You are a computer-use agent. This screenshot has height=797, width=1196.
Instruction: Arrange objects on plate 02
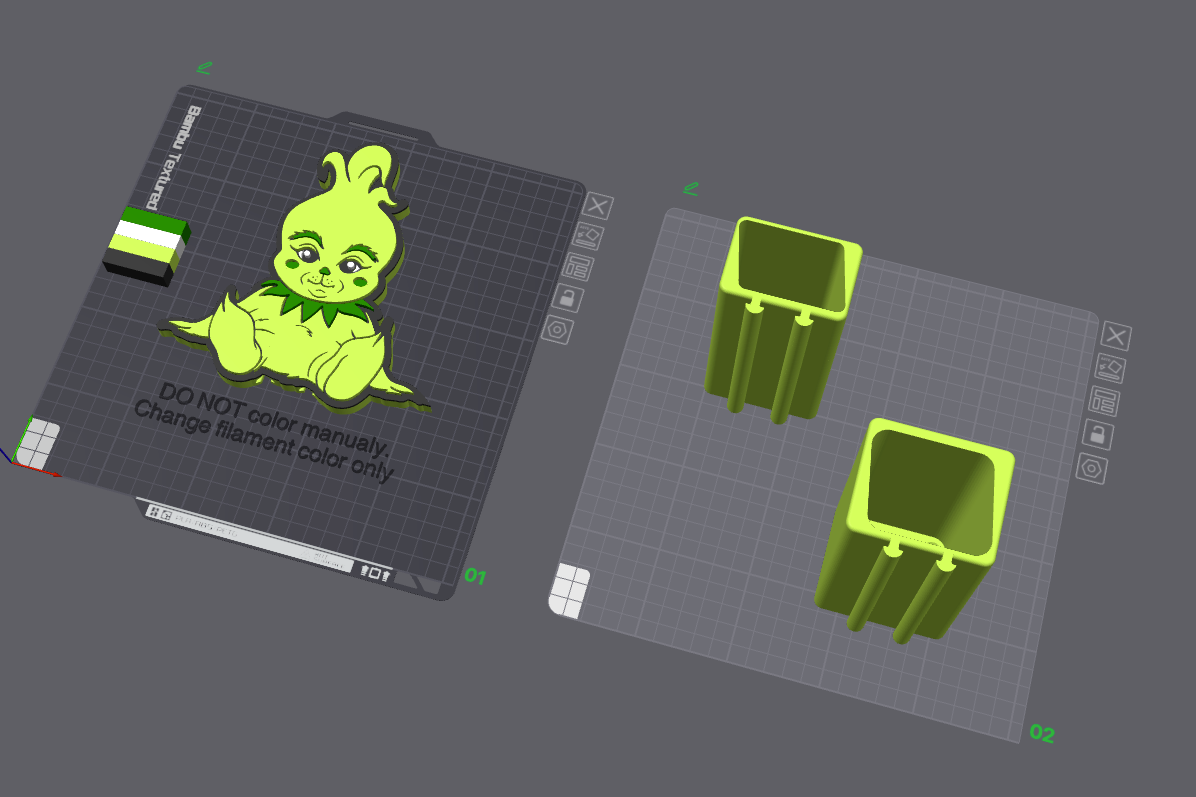tap(1103, 402)
